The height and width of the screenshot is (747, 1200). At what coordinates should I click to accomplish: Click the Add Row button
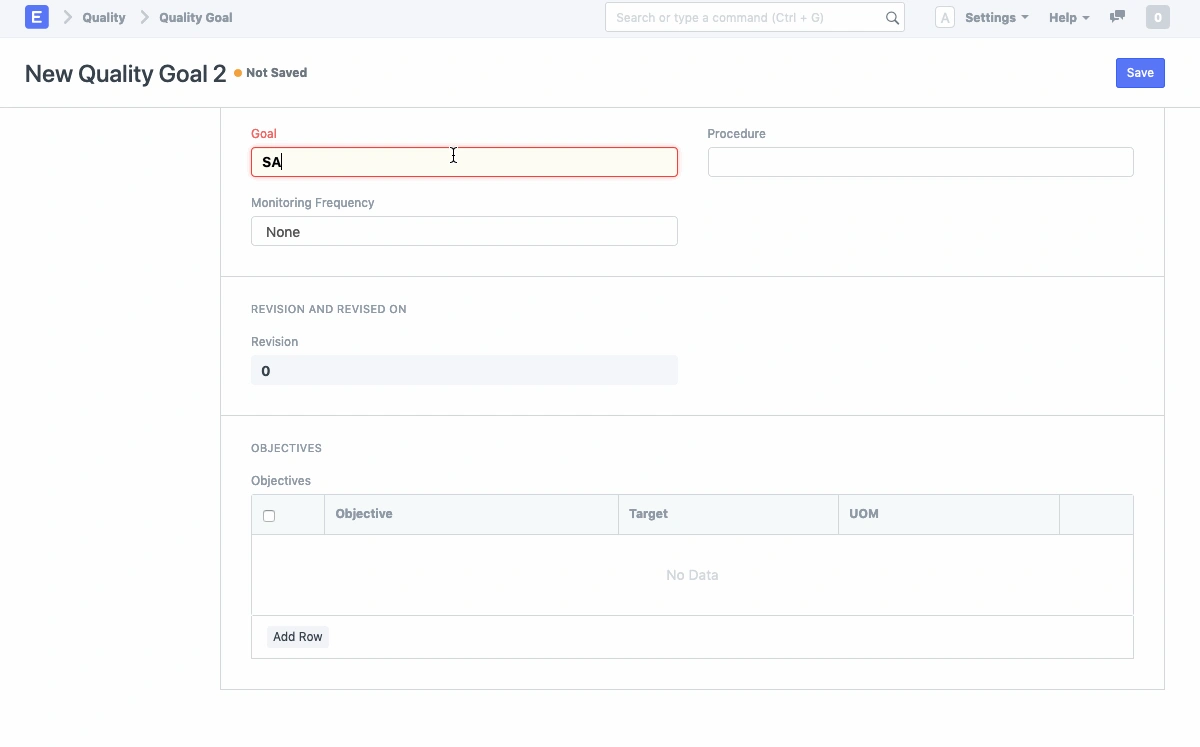(x=297, y=637)
